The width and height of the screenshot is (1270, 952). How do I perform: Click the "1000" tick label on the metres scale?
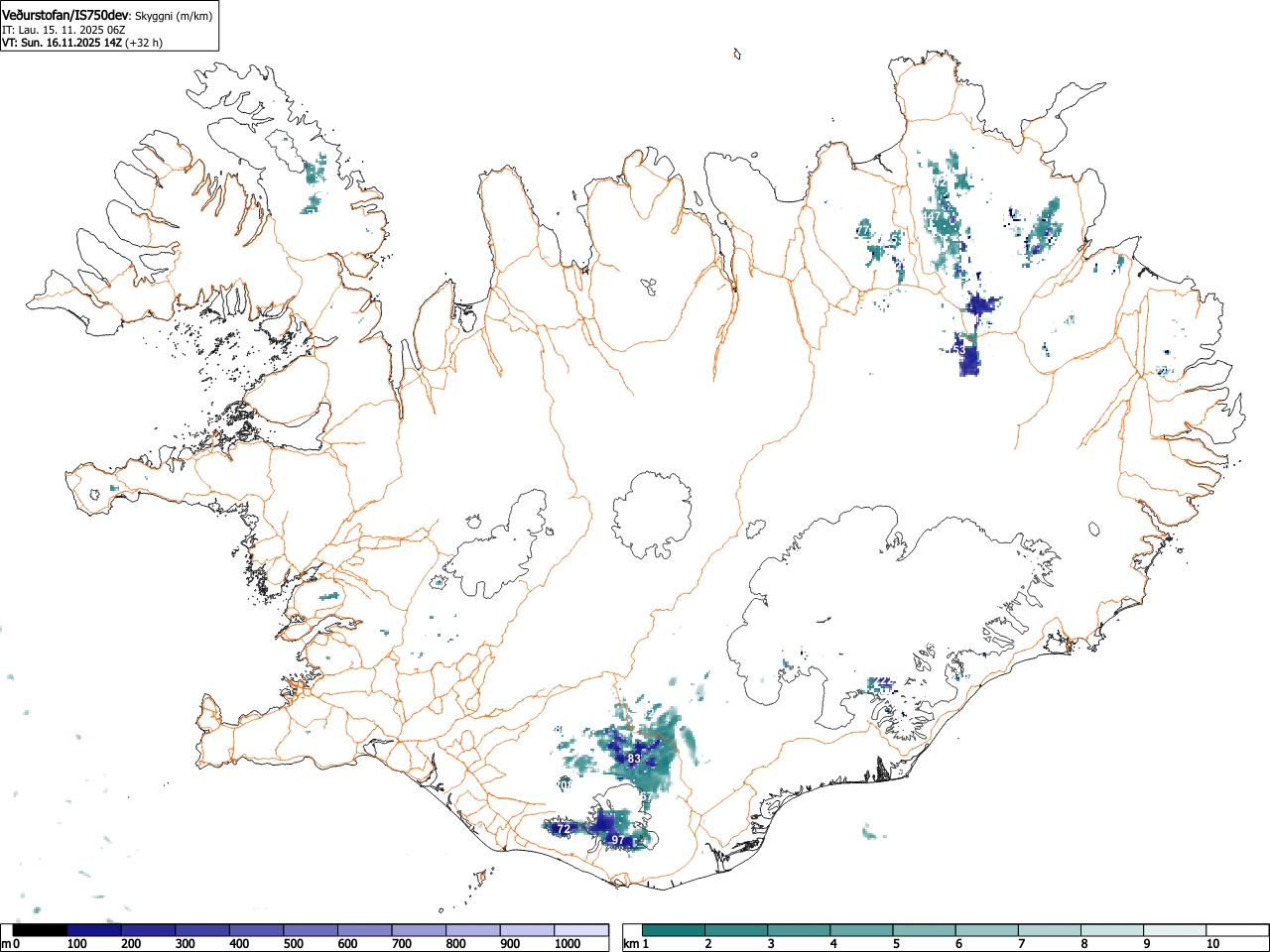coord(568,944)
